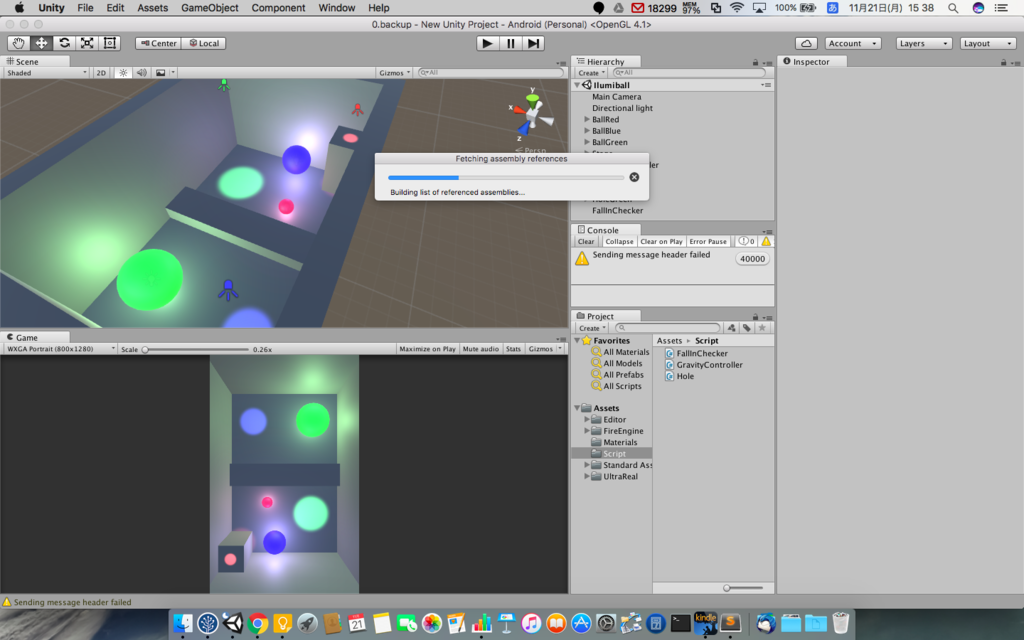Clear the Console
1024x640 pixels.
[x=586, y=241]
